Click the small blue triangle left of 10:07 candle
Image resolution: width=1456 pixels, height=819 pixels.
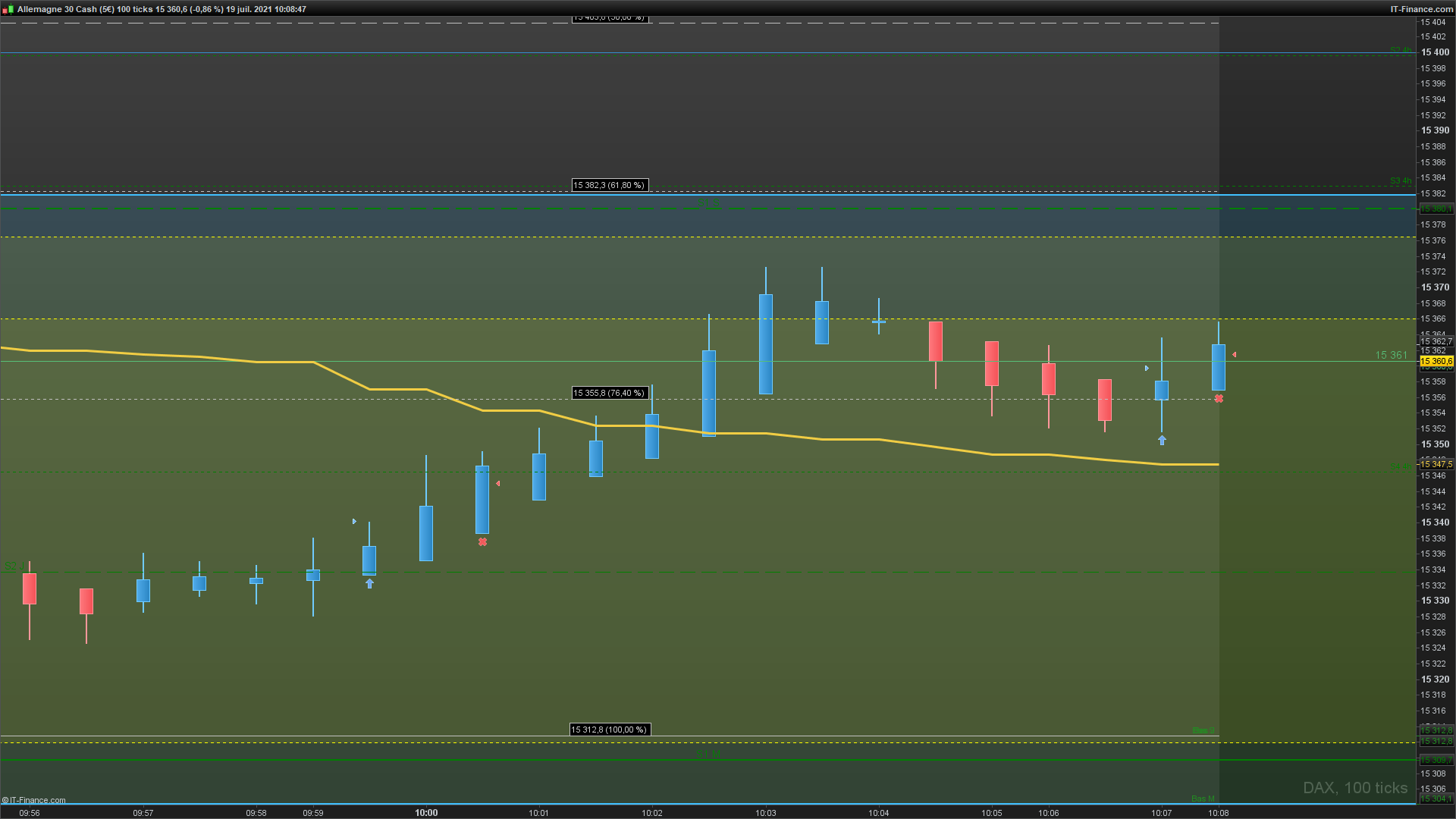[1147, 369]
